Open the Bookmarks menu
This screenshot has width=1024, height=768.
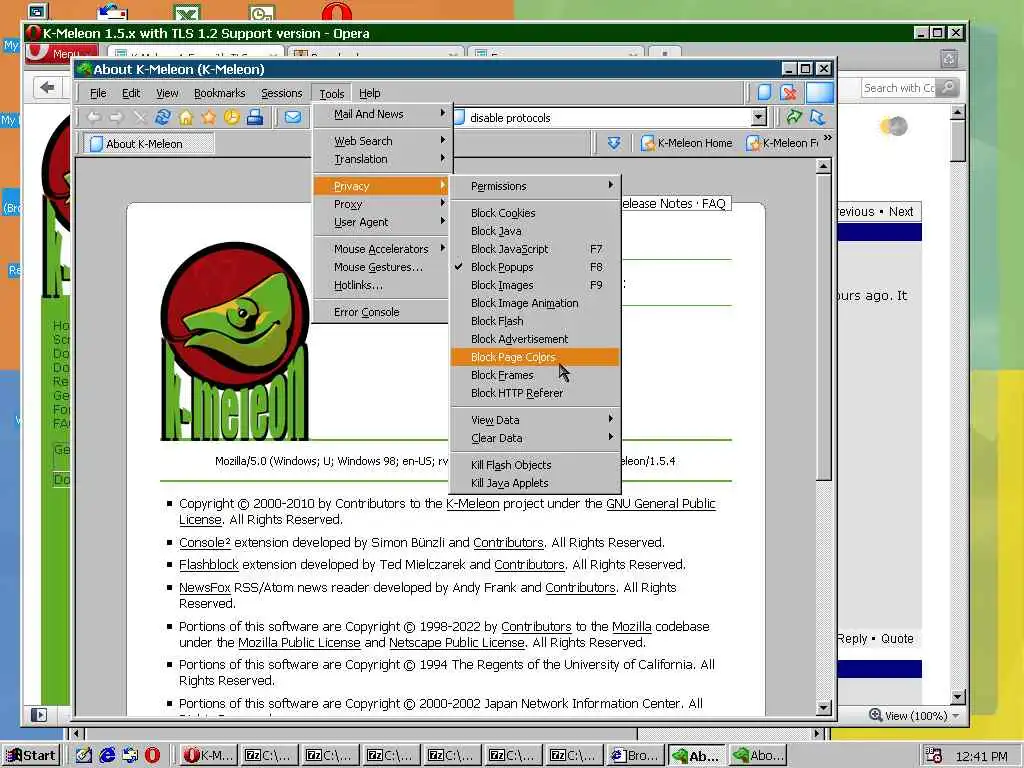point(219,93)
